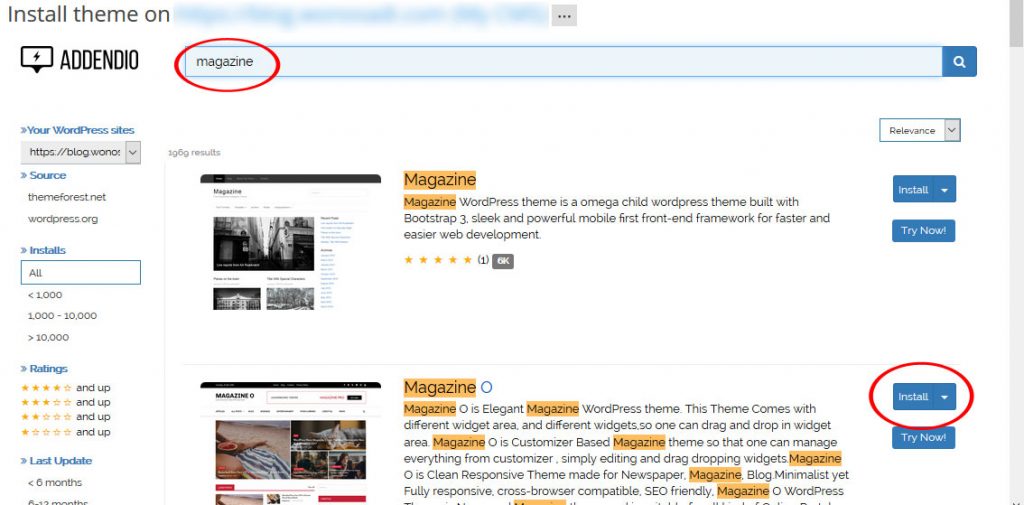
Task: Filter installs 1,000 - 10,000
Action: coord(62,316)
